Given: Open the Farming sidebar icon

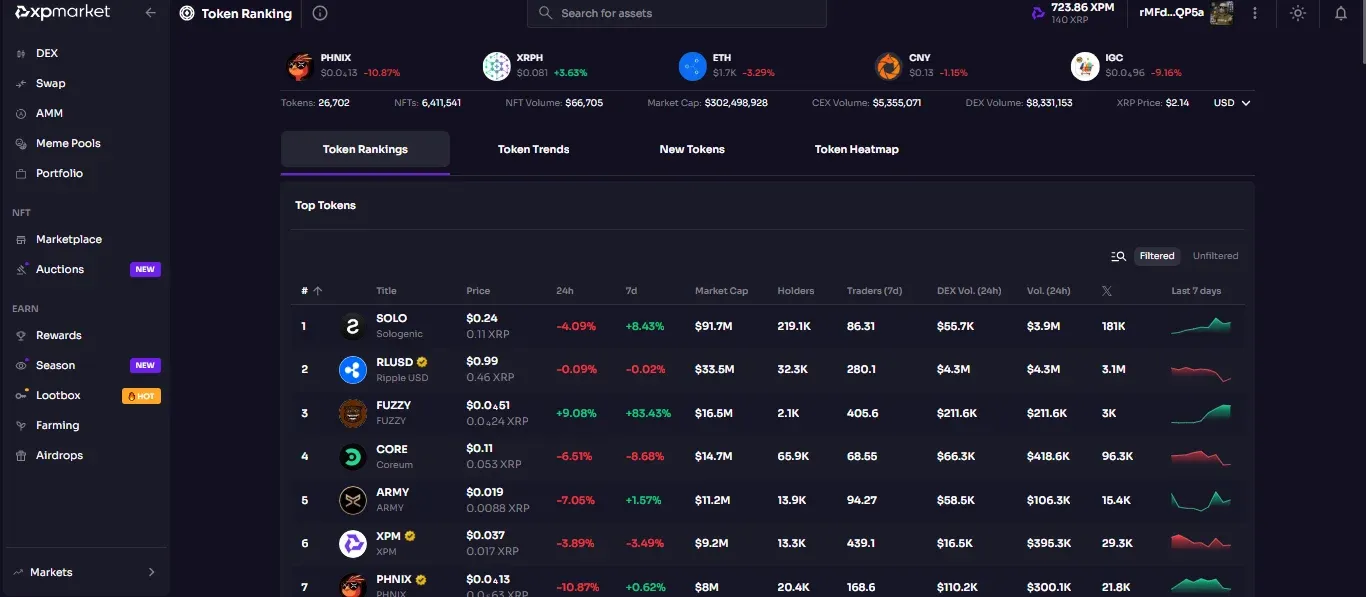Looking at the screenshot, I should [21, 425].
